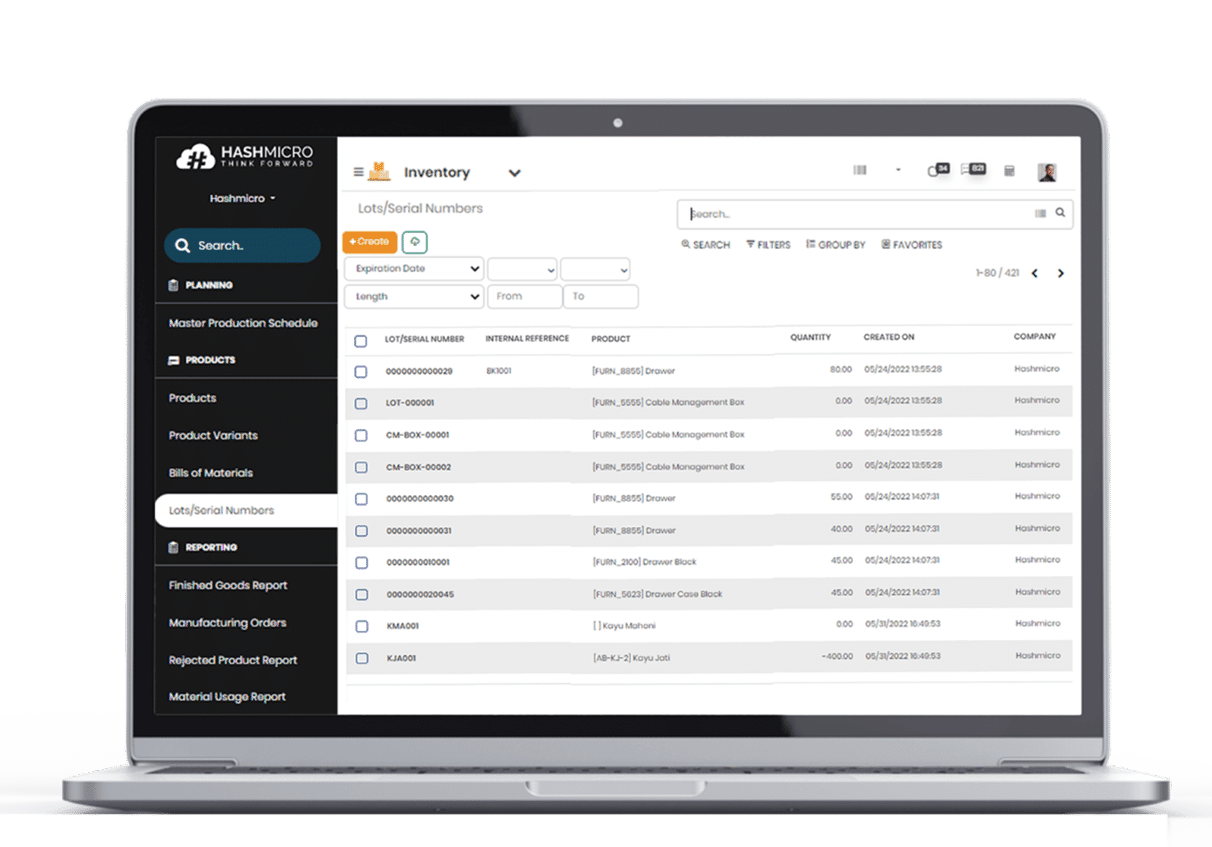1212x847 pixels.
Task: Click the From input field
Action: (x=524, y=297)
